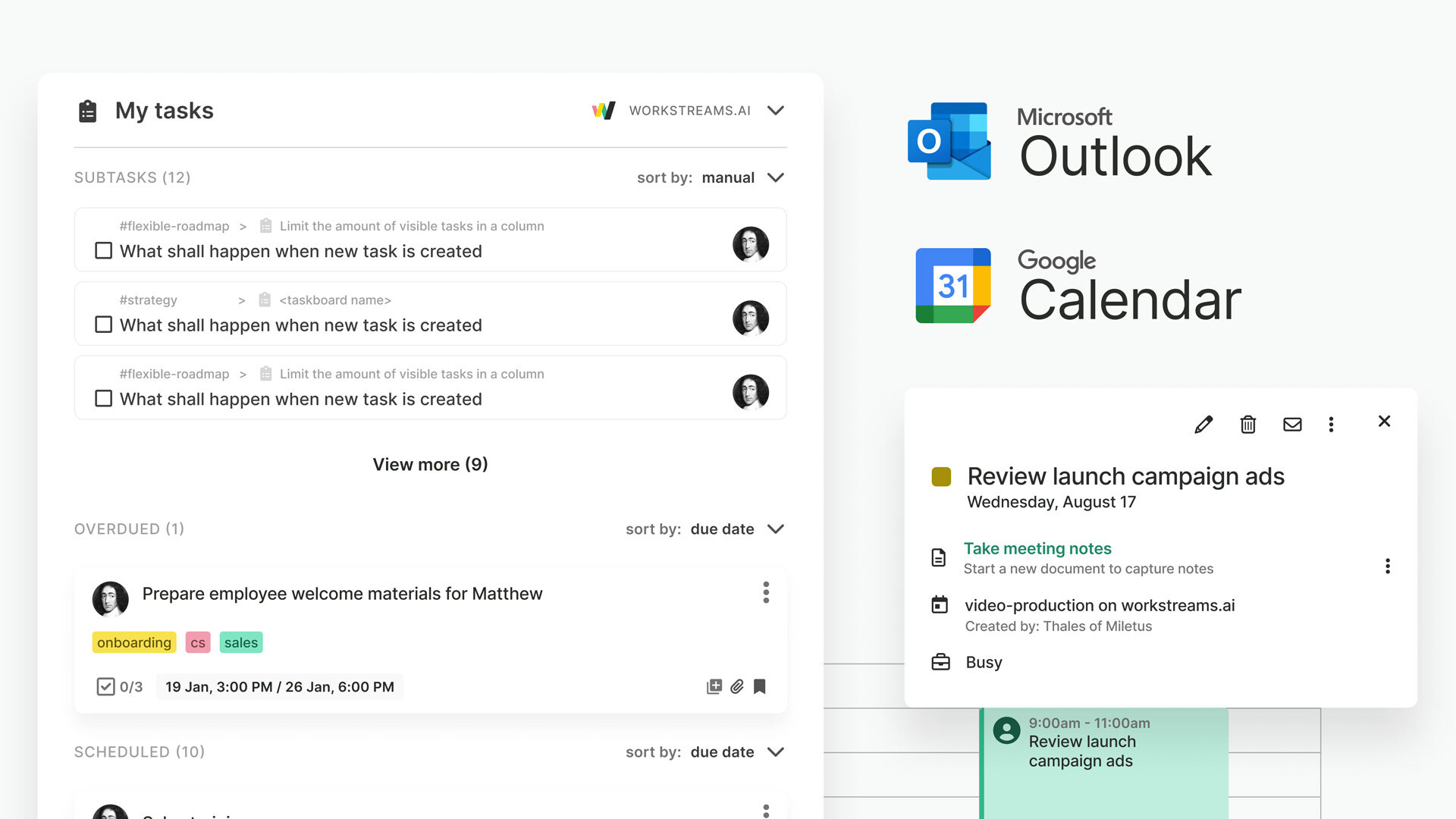This screenshot has width=1456, height=819.
Task: Check the #strategy subtask checkbox
Action: tap(104, 325)
